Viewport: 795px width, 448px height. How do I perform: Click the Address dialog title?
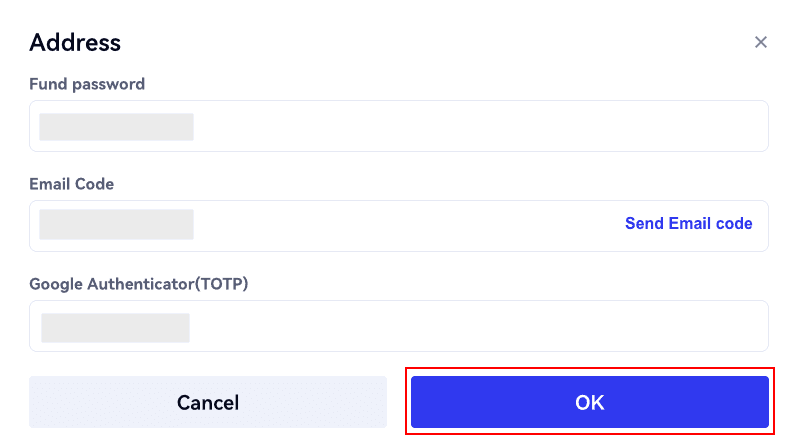click(x=75, y=42)
